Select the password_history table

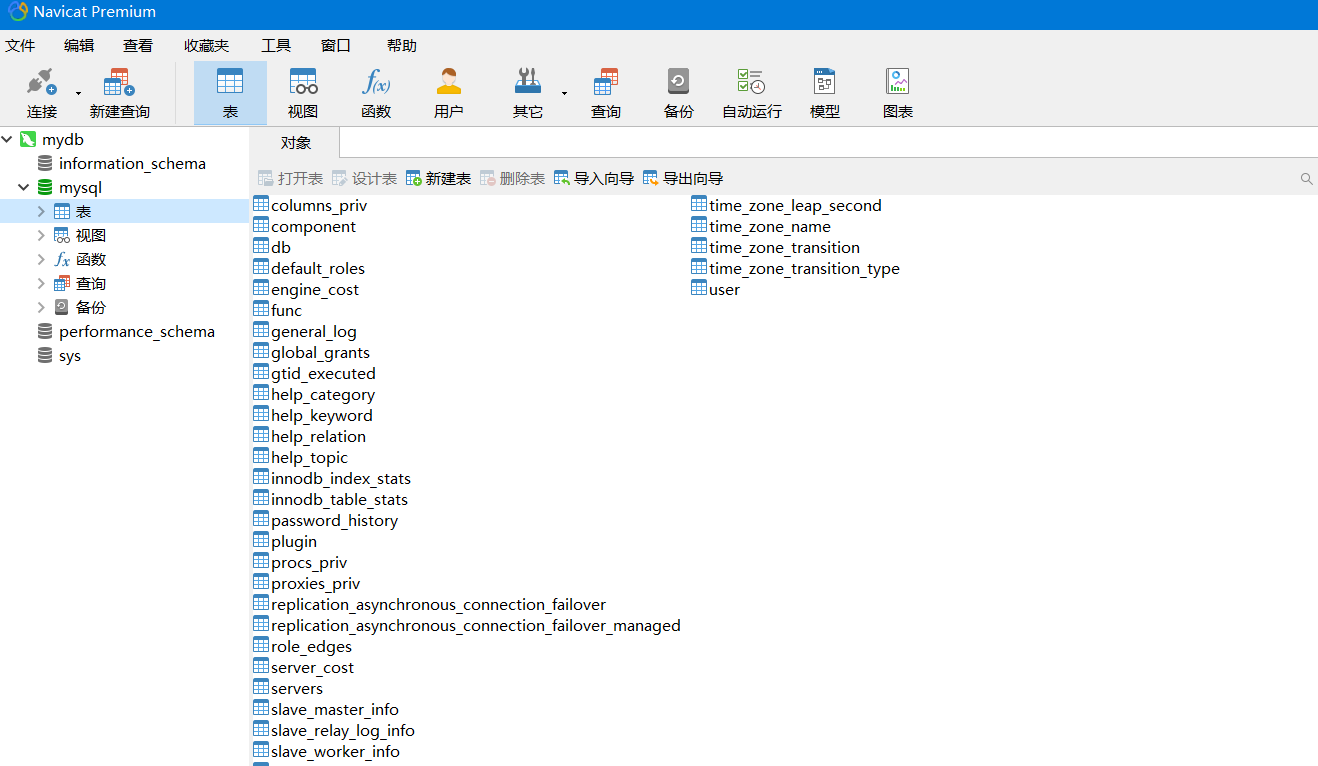click(334, 520)
